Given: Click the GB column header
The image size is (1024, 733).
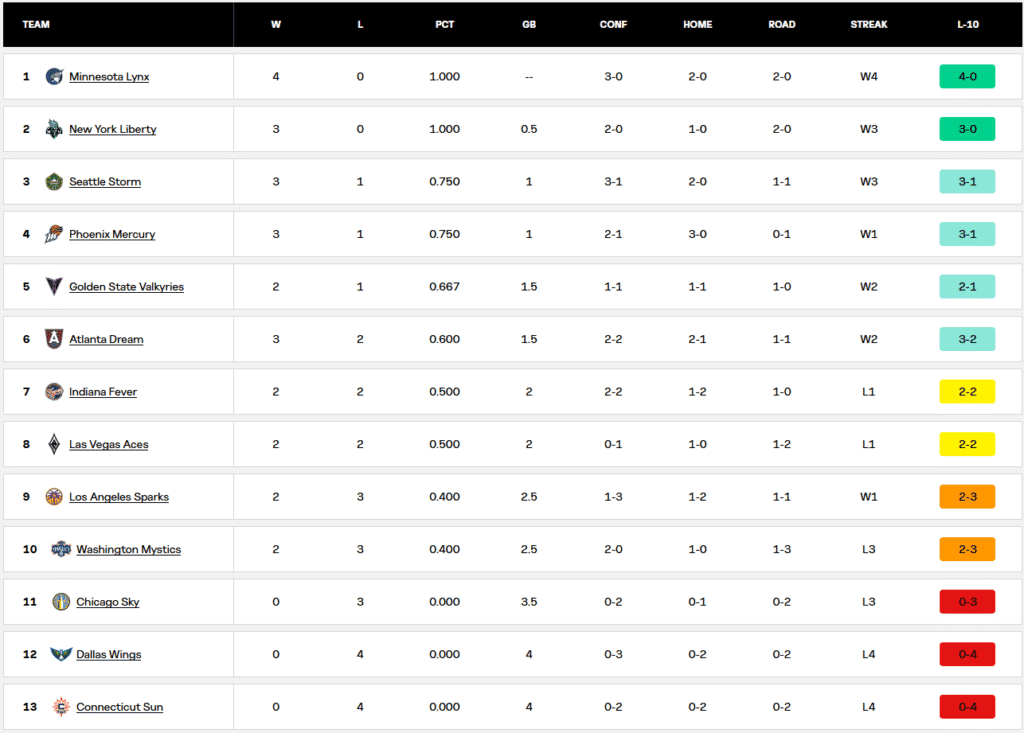Looking at the screenshot, I should point(529,24).
